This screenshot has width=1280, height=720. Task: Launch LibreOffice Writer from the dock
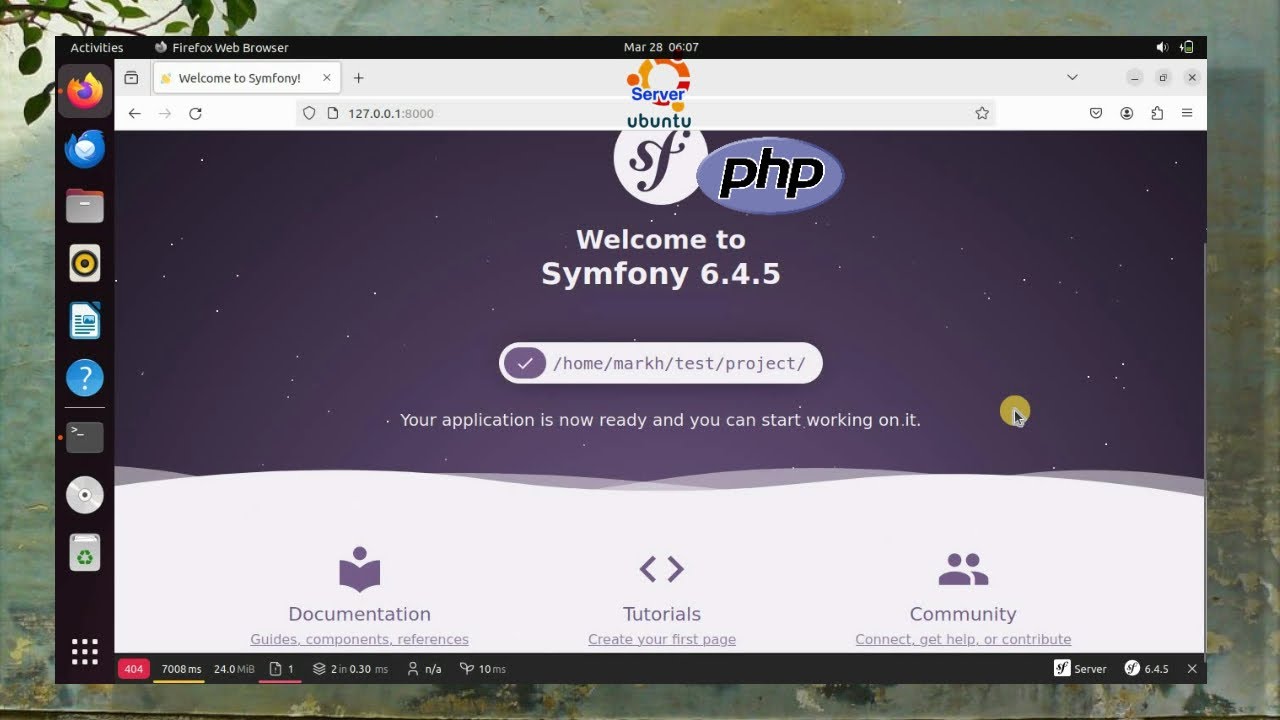[85, 321]
